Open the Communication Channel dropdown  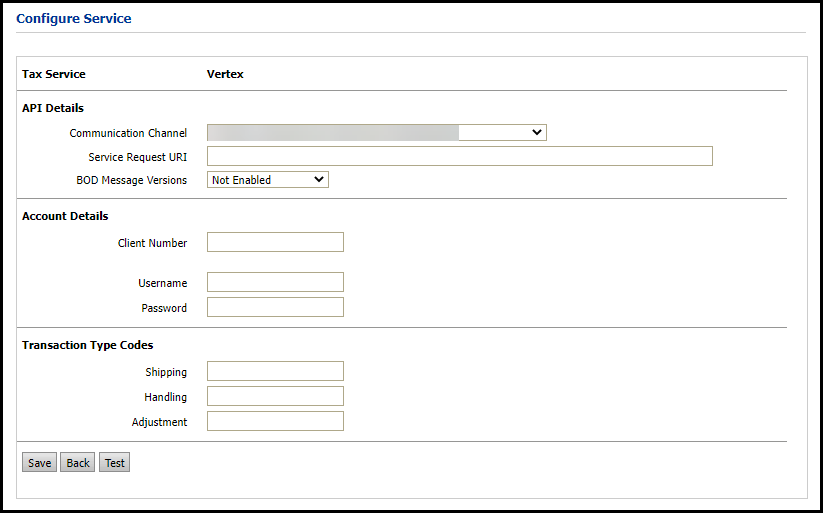click(x=376, y=133)
